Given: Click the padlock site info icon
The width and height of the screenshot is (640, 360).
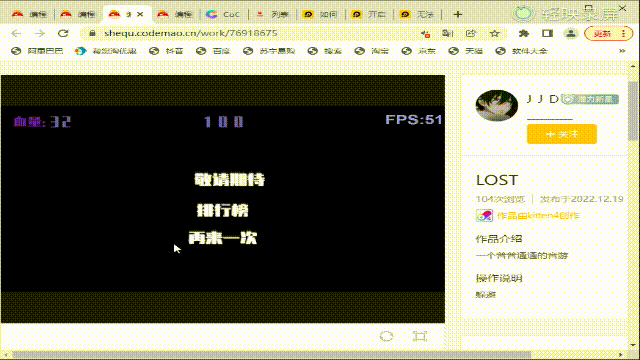Looking at the screenshot, I should point(93,33).
